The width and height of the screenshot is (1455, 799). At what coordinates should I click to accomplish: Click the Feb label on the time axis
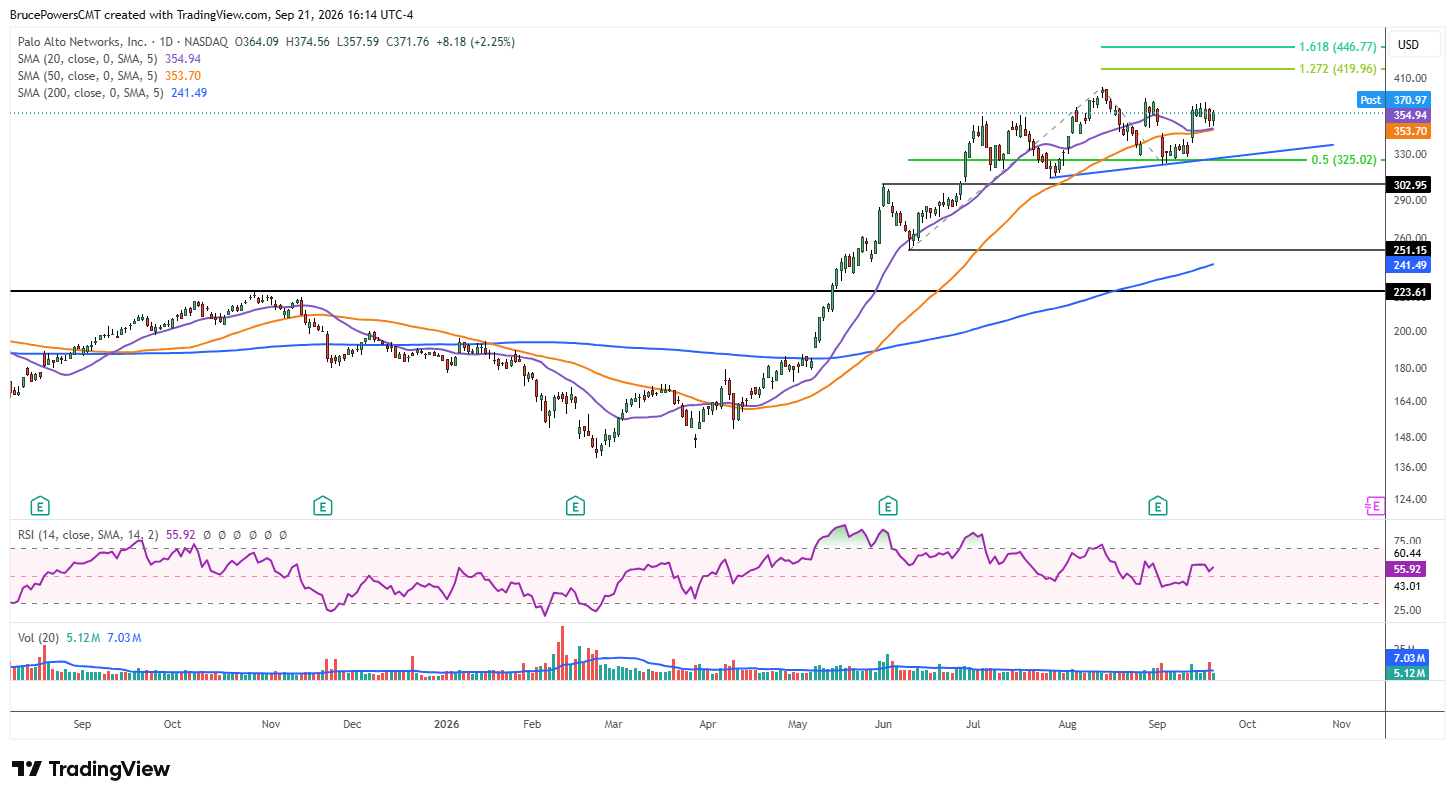click(532, 722)
